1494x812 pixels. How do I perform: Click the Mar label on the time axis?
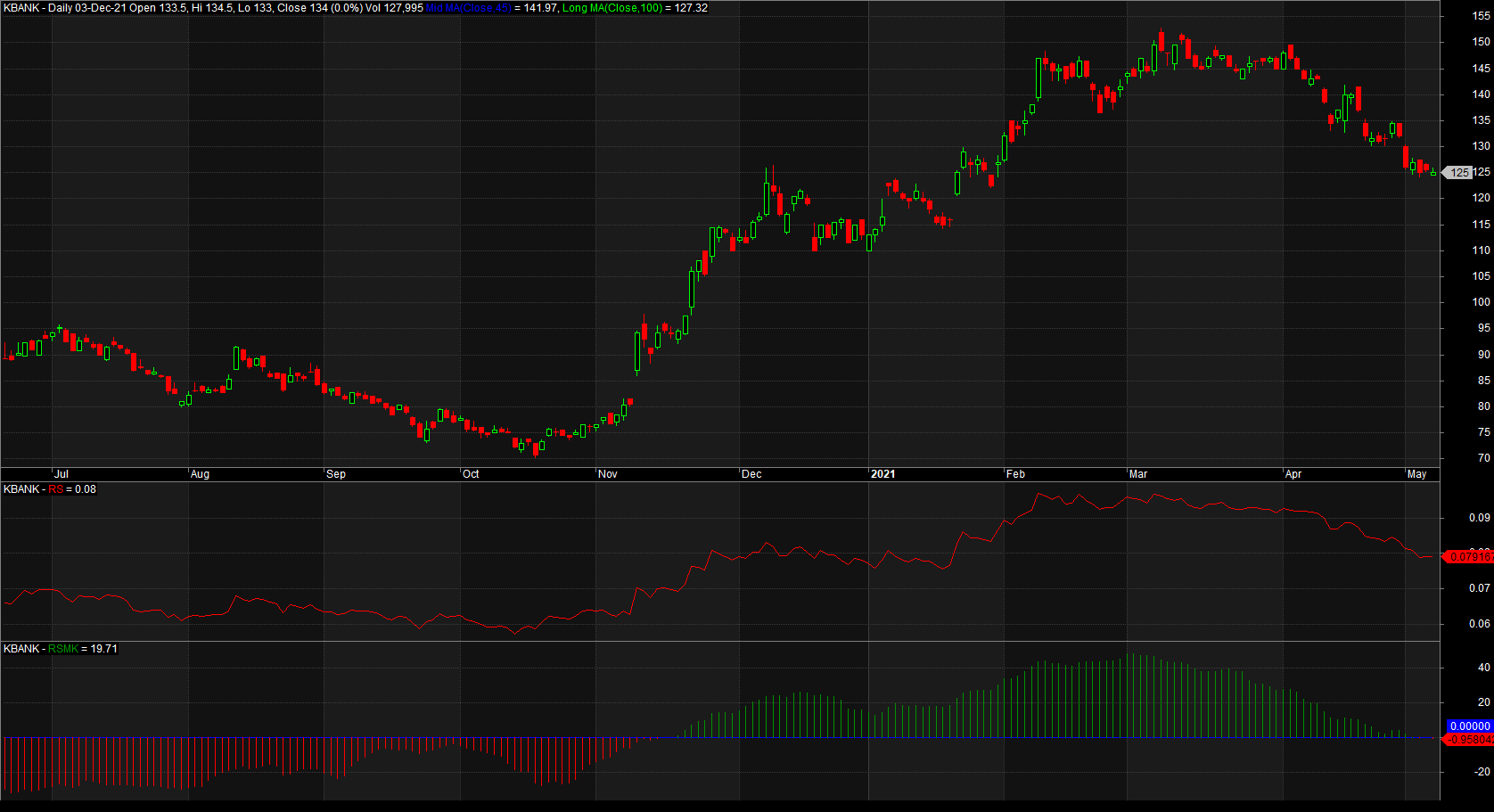coord(1138,474)
